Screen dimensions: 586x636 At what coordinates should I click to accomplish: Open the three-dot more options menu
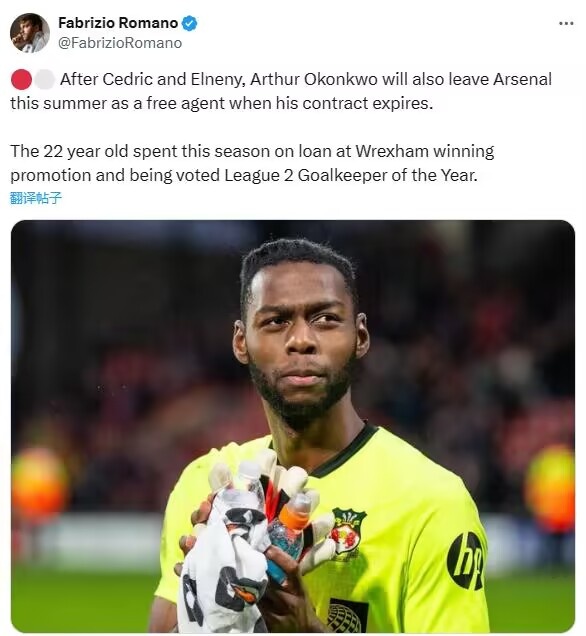click(x=566, y=24)
